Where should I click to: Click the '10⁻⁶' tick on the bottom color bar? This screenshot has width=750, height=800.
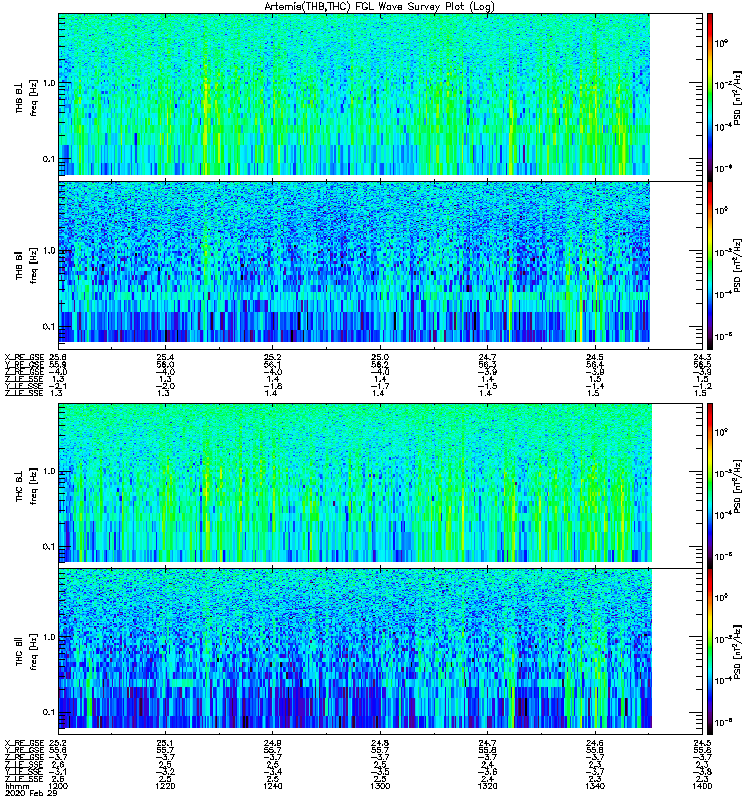(x=723, y=722)
